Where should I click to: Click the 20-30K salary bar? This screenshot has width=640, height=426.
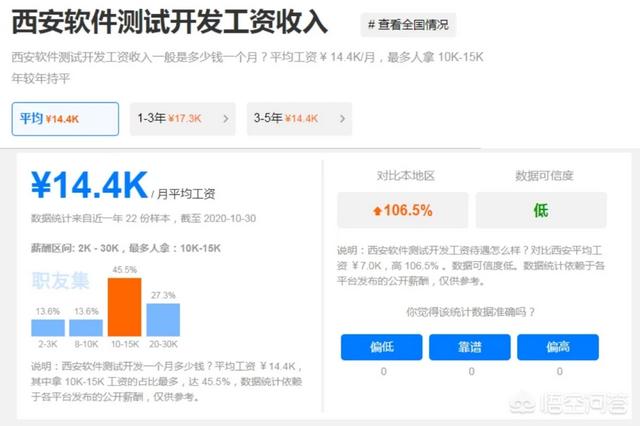(x=163, y=320)
